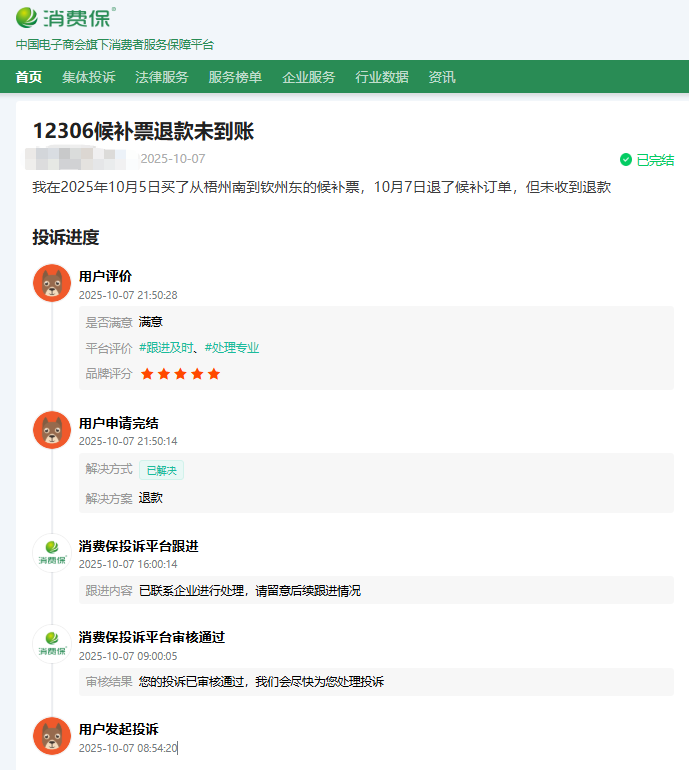Open 企业服务 from the navigation bar
689x770 pixels.
coord(308,77)
